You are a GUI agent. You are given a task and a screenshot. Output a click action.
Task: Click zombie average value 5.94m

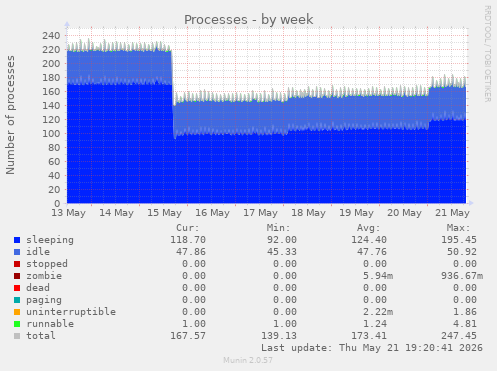(x=378, y=276)
